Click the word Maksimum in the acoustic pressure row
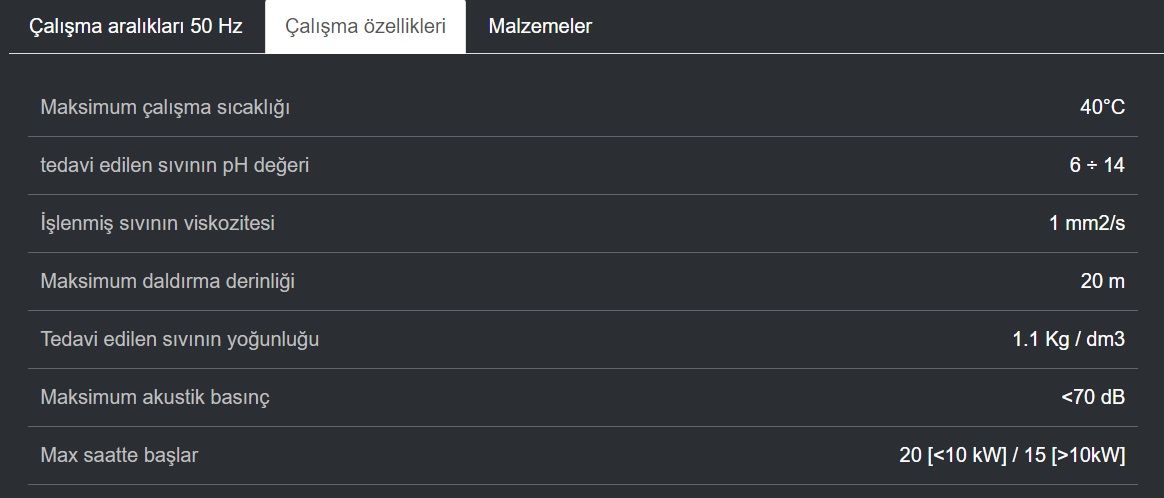The height and width of the screenshot is (498, 1164). point(88,397)
